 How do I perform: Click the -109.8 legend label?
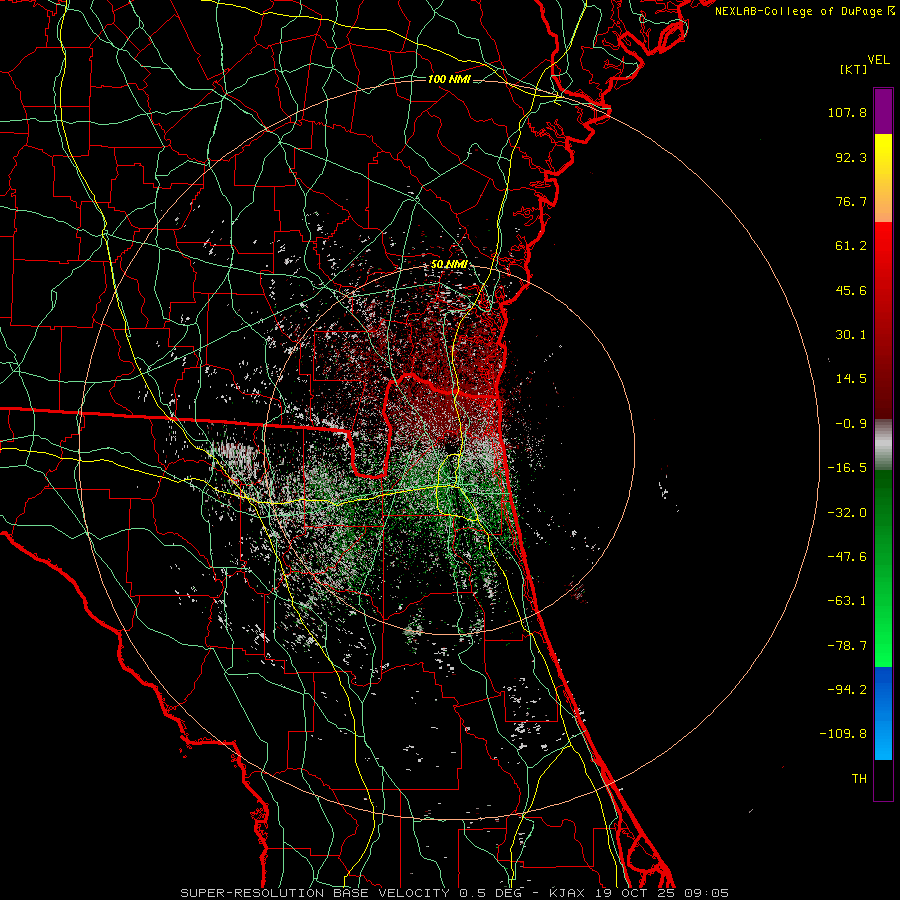coord(843,734)
